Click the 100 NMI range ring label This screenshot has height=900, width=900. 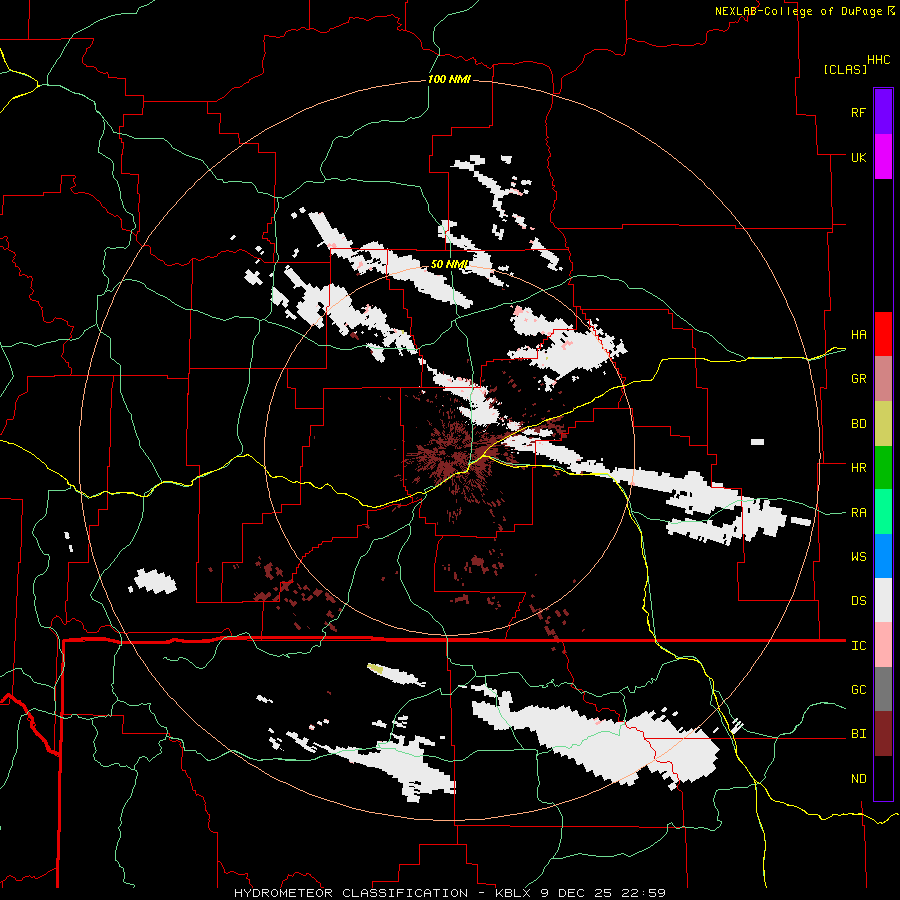(x=449, y=79)
